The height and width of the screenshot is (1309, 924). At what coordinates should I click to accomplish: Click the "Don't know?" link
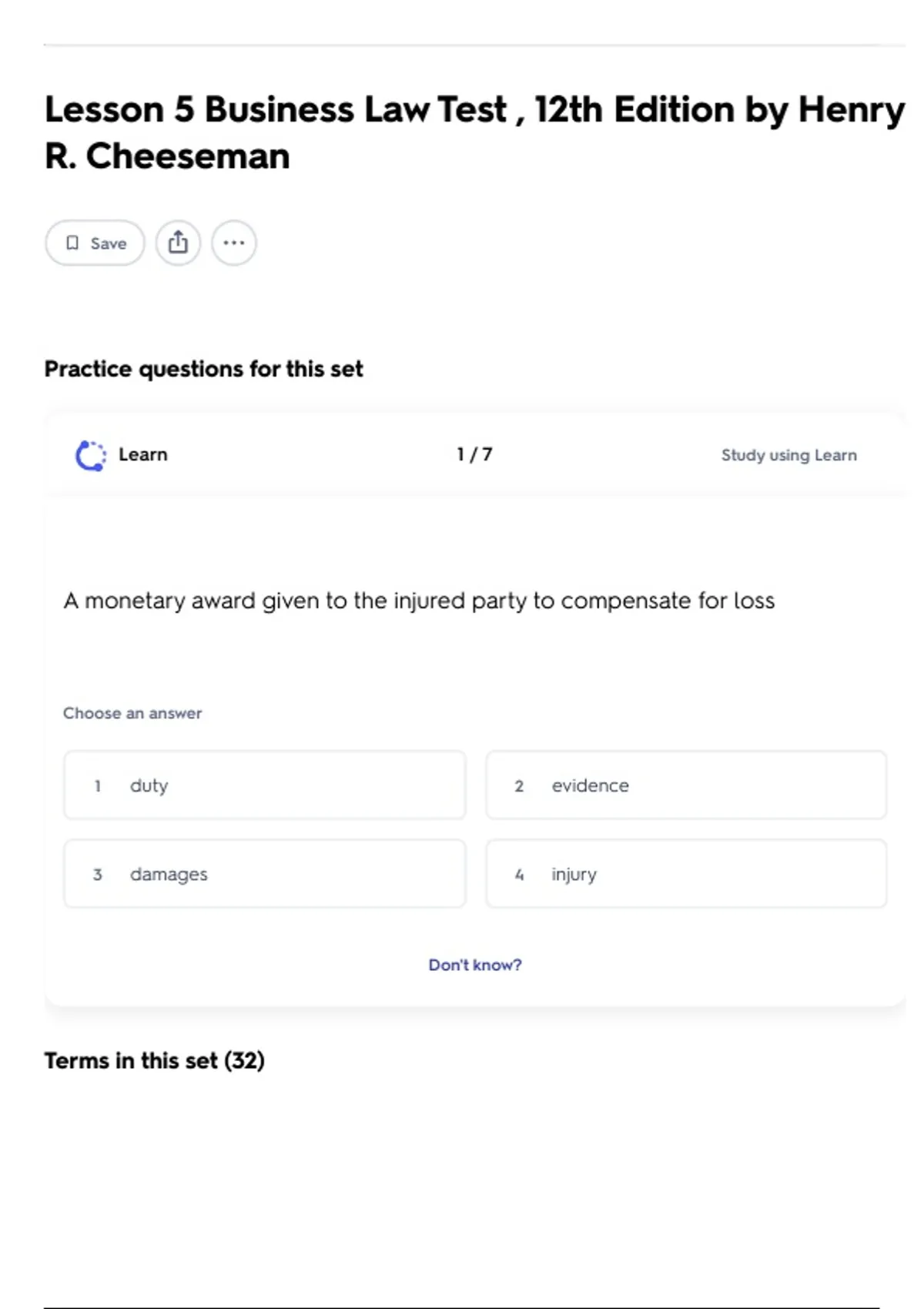point(475,965)
